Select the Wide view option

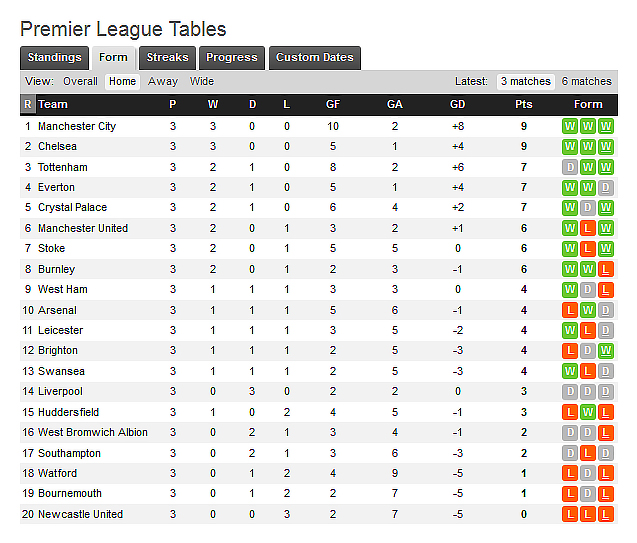(202, 82)
